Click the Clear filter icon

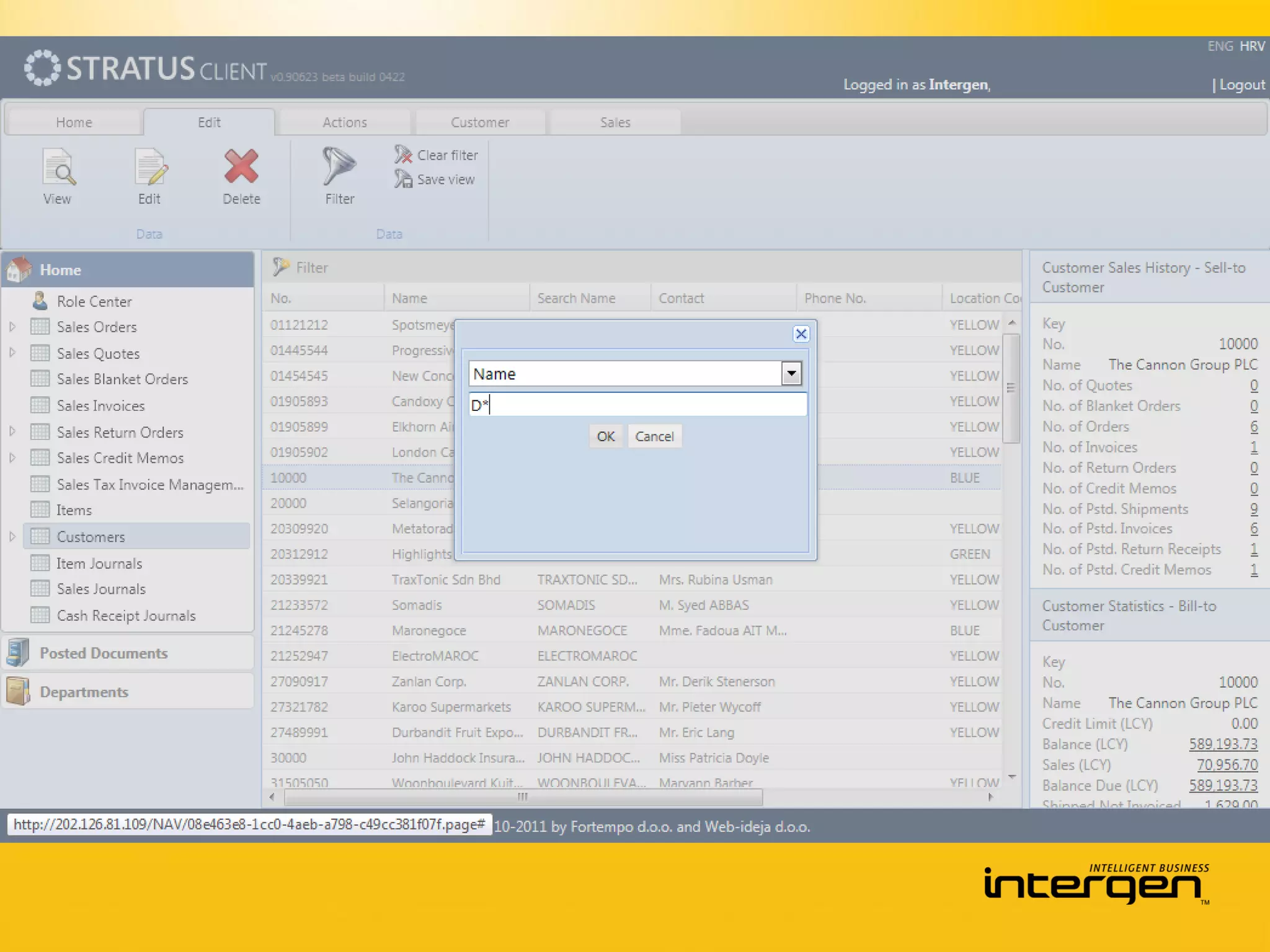(x=403, y=154)
